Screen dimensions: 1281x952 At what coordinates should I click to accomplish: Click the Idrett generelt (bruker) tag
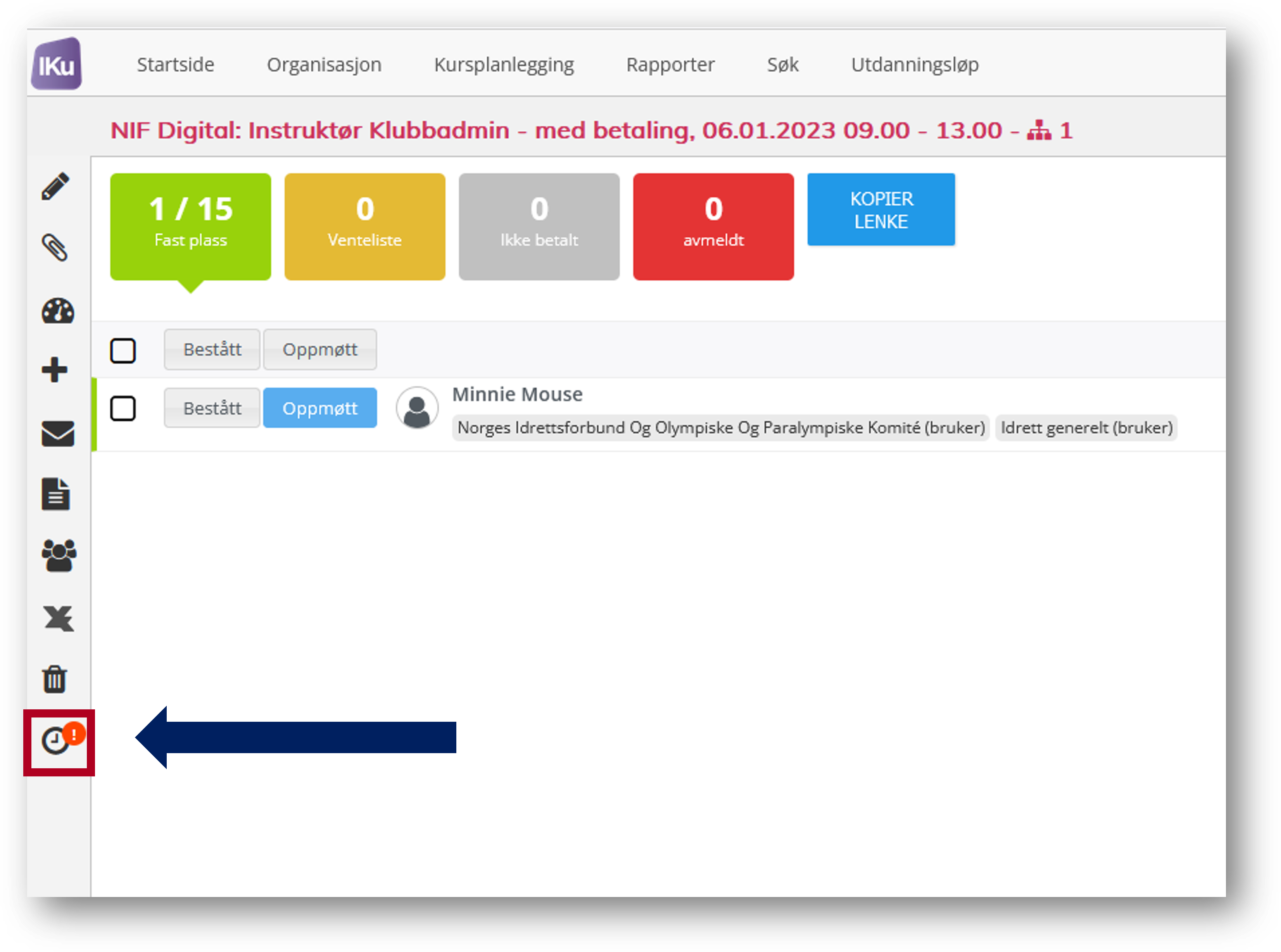click(1086, 428)
